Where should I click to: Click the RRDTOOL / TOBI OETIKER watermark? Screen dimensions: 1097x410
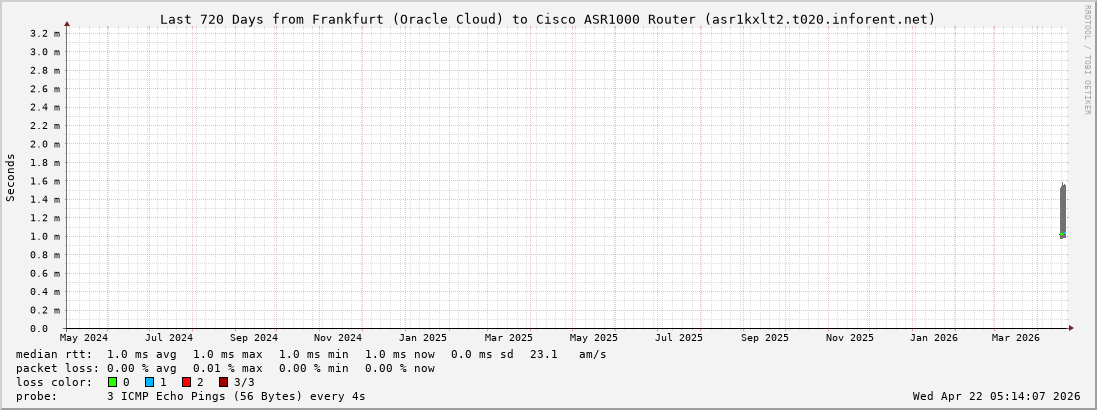pos(1087,60)
